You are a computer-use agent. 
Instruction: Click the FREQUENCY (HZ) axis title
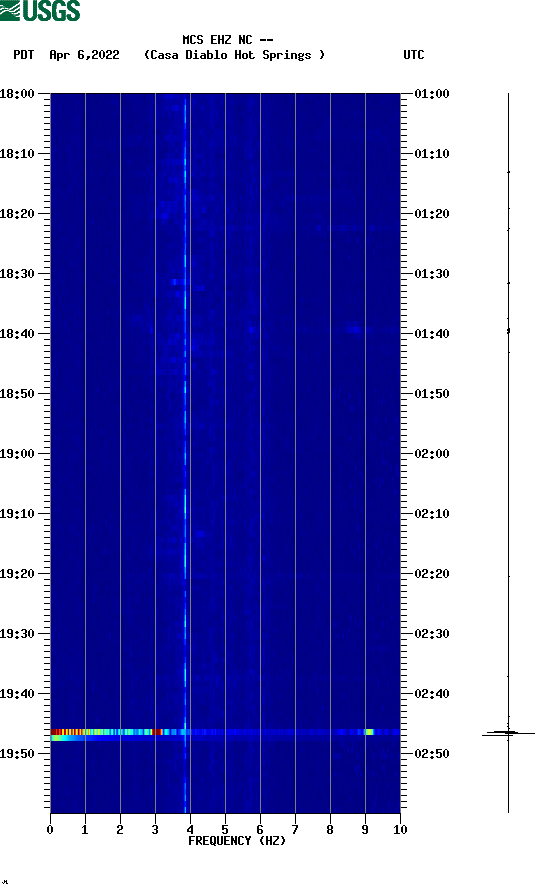point(237,841)
